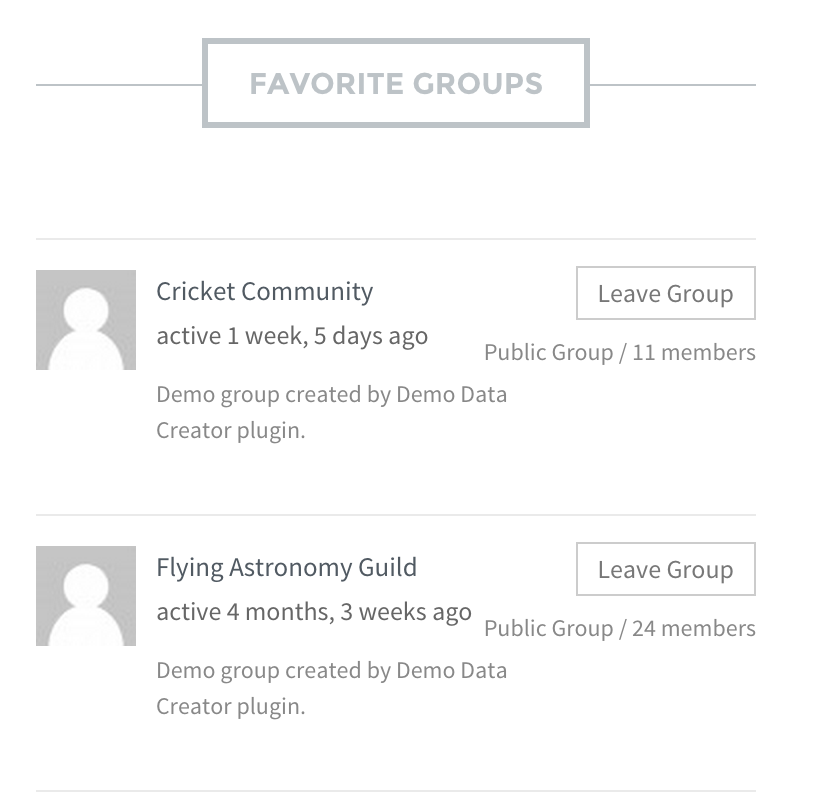Viewport: 832px width, 812px height.
Task: Click the line left of Favorite Groups heading
Action: click(119, 85)
